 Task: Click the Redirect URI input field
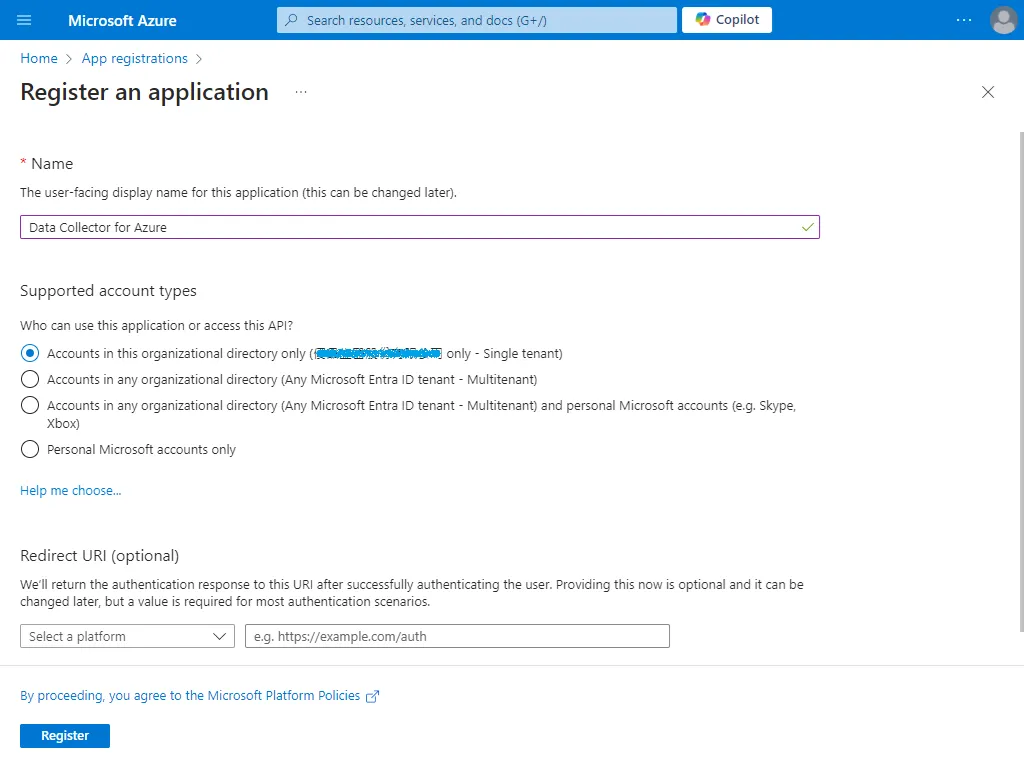click(x=457, y=636)
